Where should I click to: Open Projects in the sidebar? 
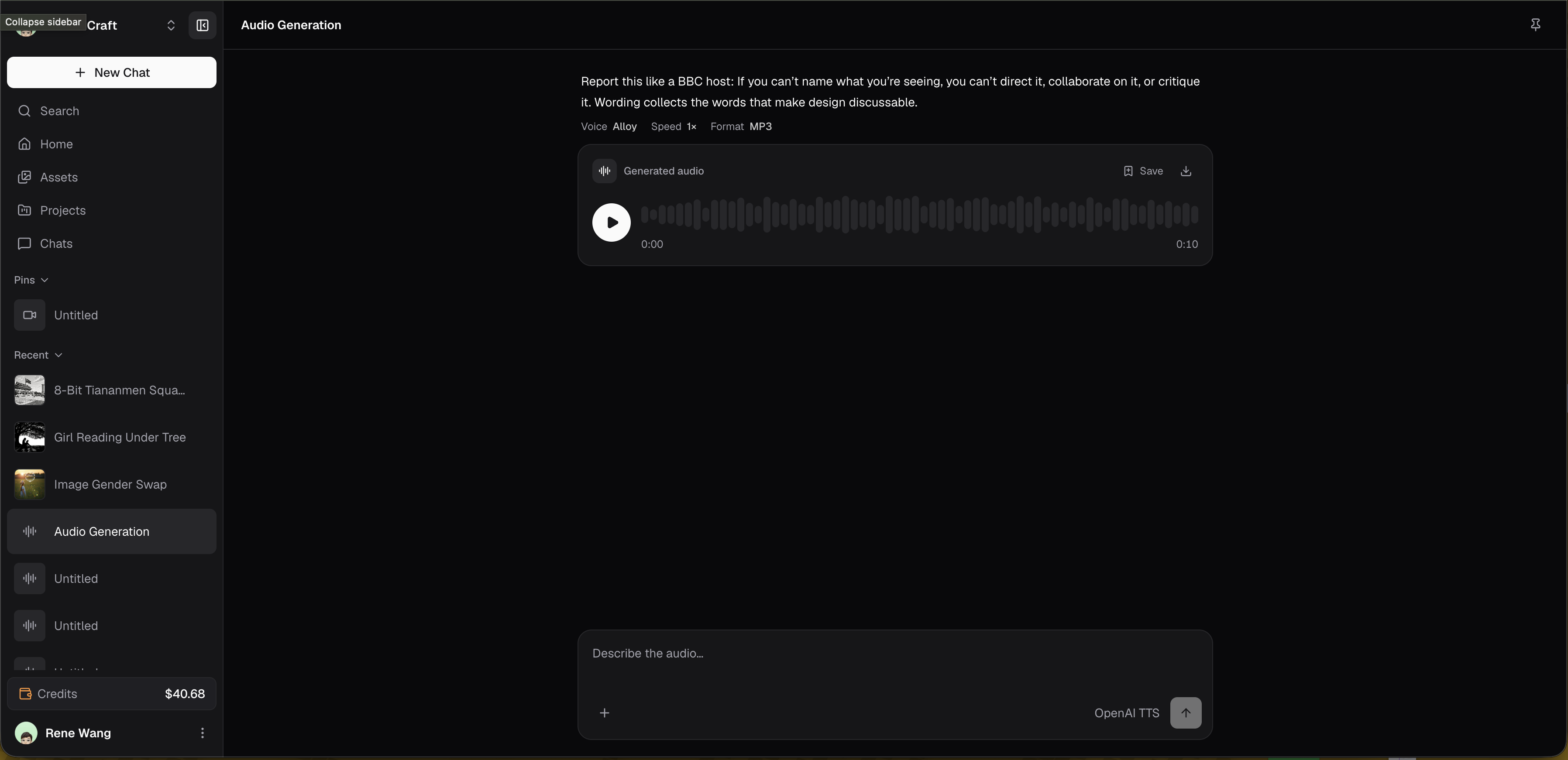click(111, 211)
